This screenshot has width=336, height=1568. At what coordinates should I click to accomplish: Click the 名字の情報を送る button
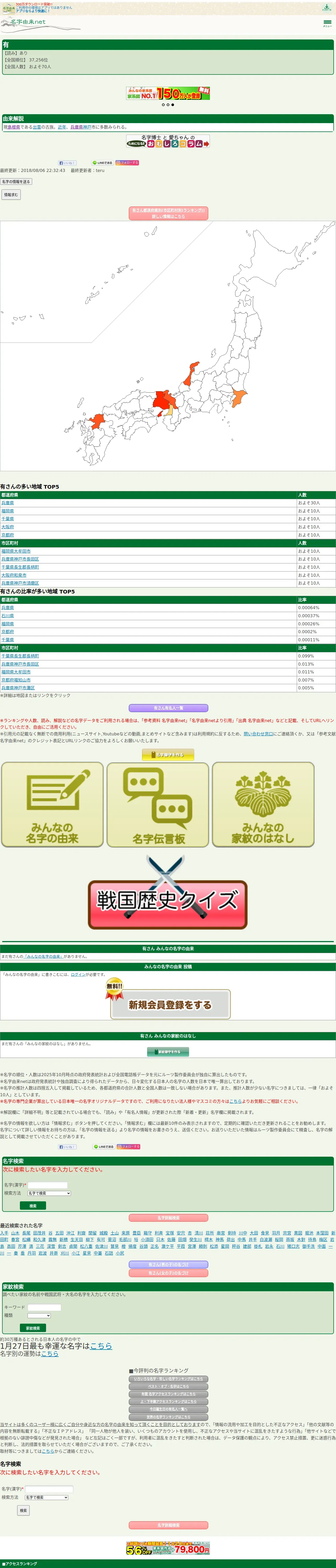point(16,181)
